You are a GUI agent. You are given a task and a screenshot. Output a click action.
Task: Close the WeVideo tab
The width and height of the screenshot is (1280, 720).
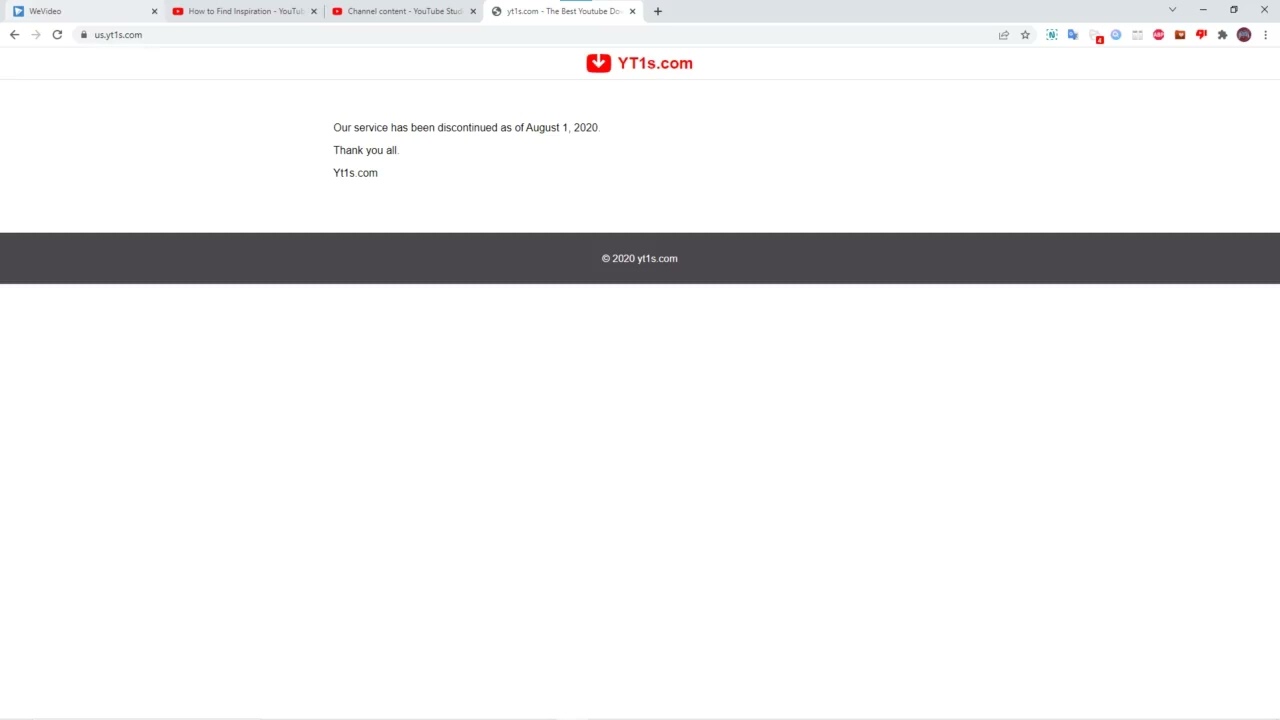(x=154, y=12)
